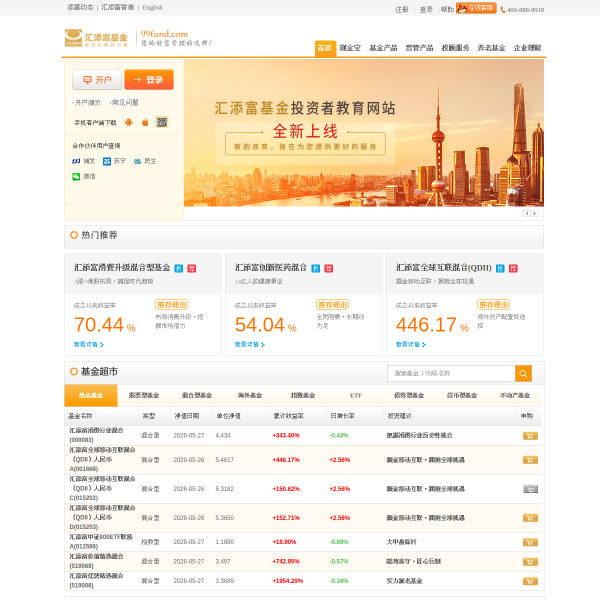600x600 pixels.
Task: Open fund row 汇添富中证800ETF联接 A(012596)
Action: point(101,542)
